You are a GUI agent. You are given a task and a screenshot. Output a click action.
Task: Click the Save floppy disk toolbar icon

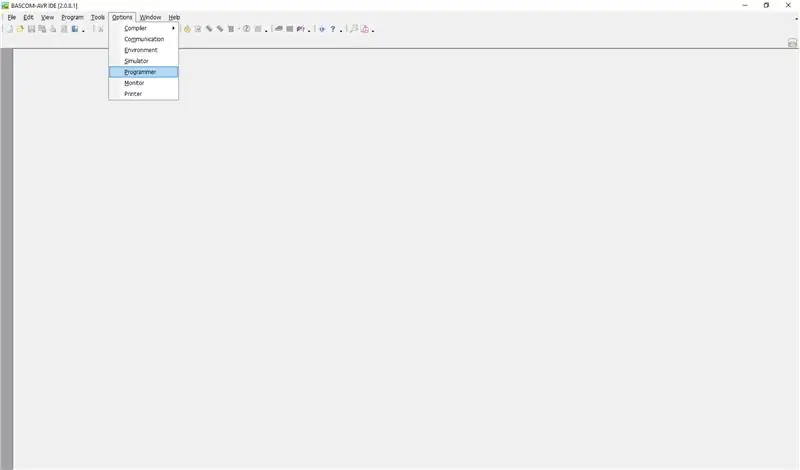(31, 29)
